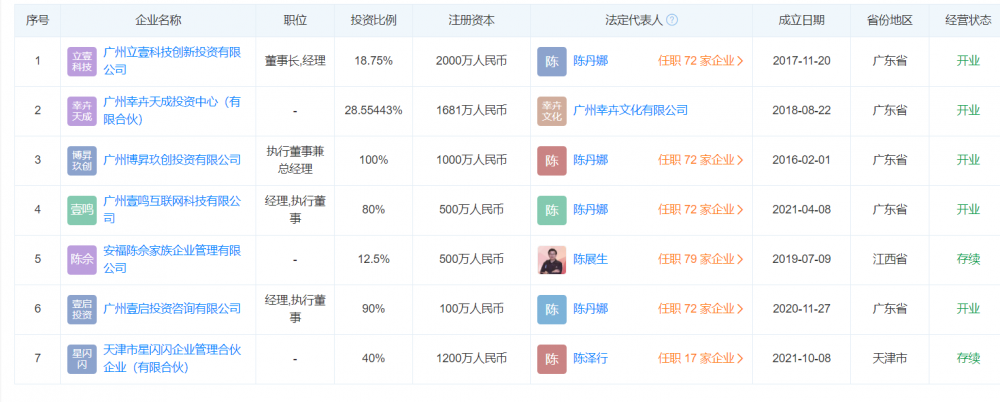Expand 任职 72 家企业 in row 1

point(700,62)
